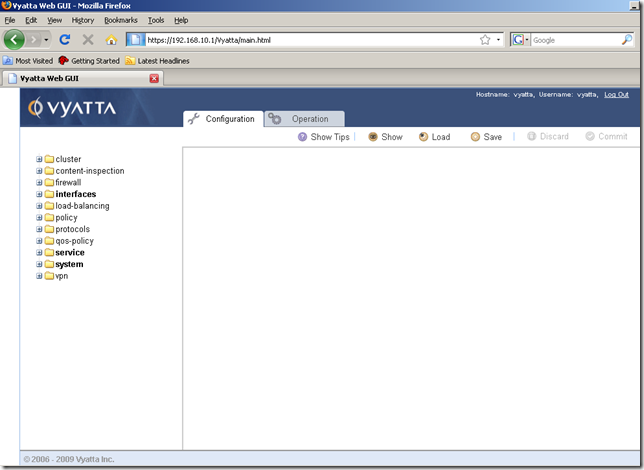Expand the cluster tree node
644x470 pixels.
pos(39,159)
